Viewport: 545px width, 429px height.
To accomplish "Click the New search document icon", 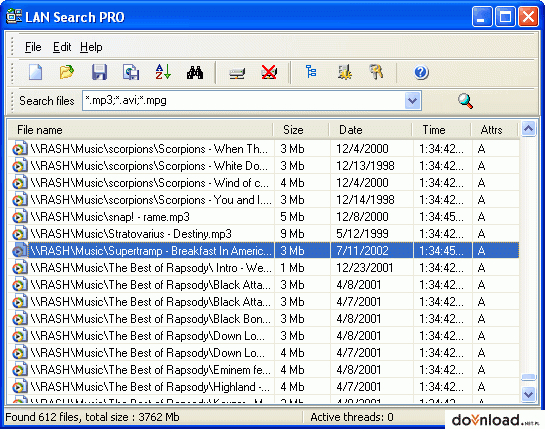I will 35,73.
